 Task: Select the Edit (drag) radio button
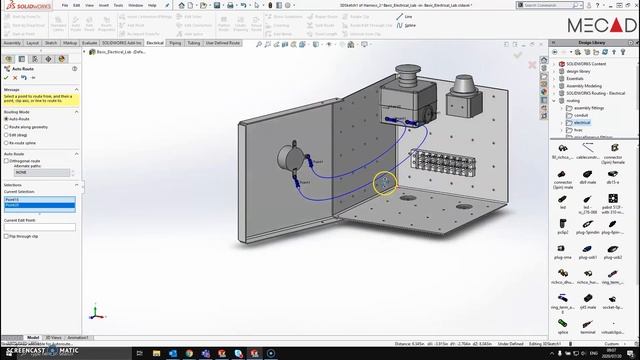coord(6,135)
